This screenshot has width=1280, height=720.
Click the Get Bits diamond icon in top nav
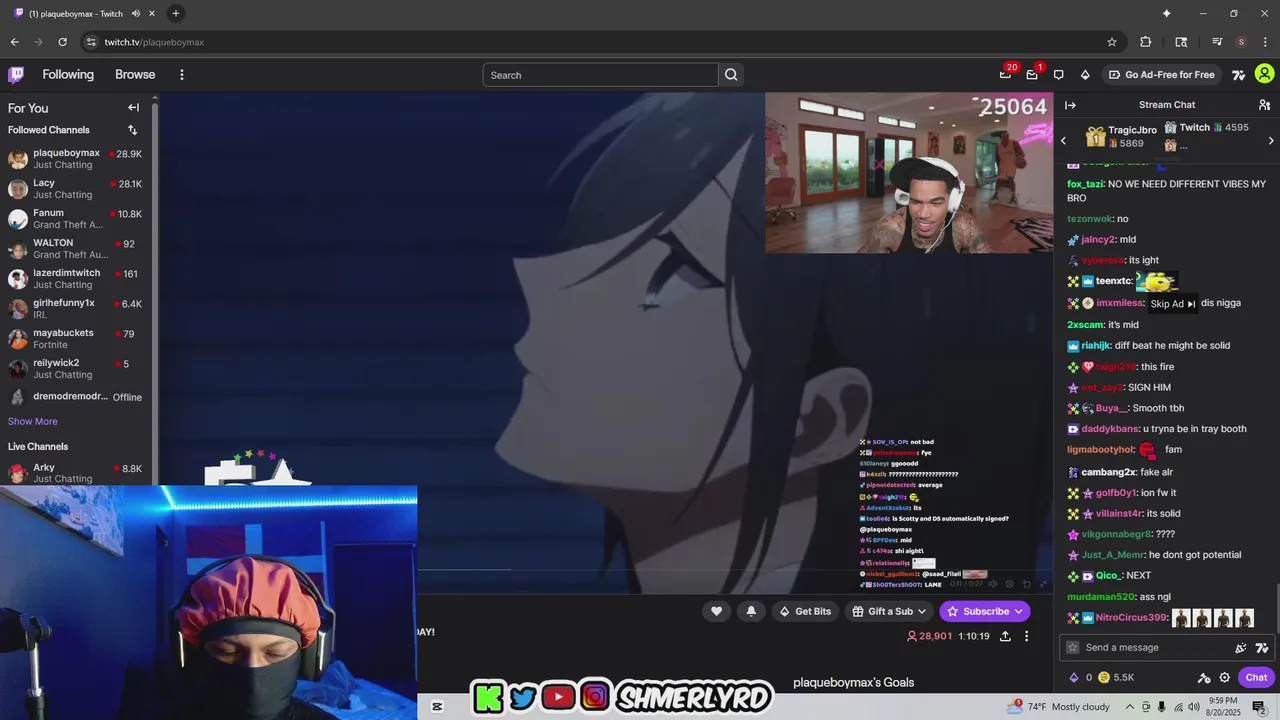pos(1085,75)
